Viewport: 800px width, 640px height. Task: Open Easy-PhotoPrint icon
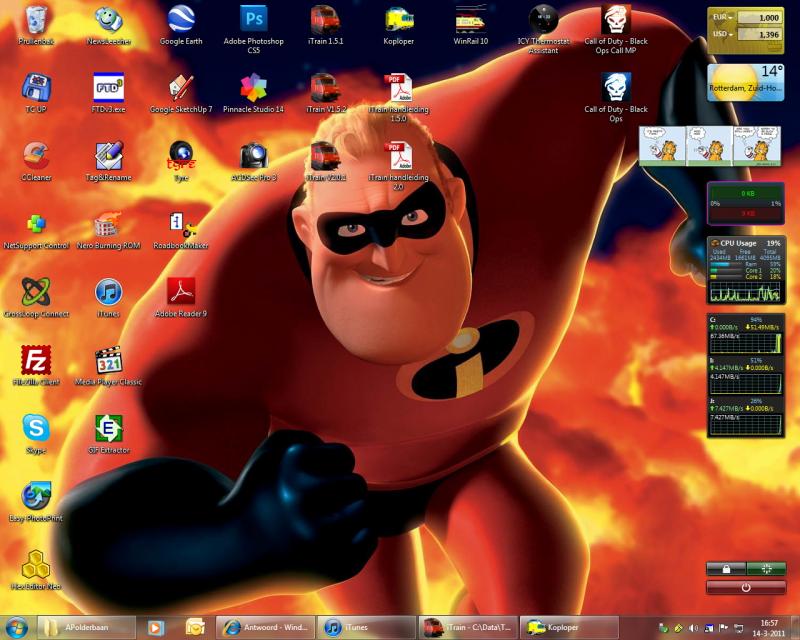point(36,502)
